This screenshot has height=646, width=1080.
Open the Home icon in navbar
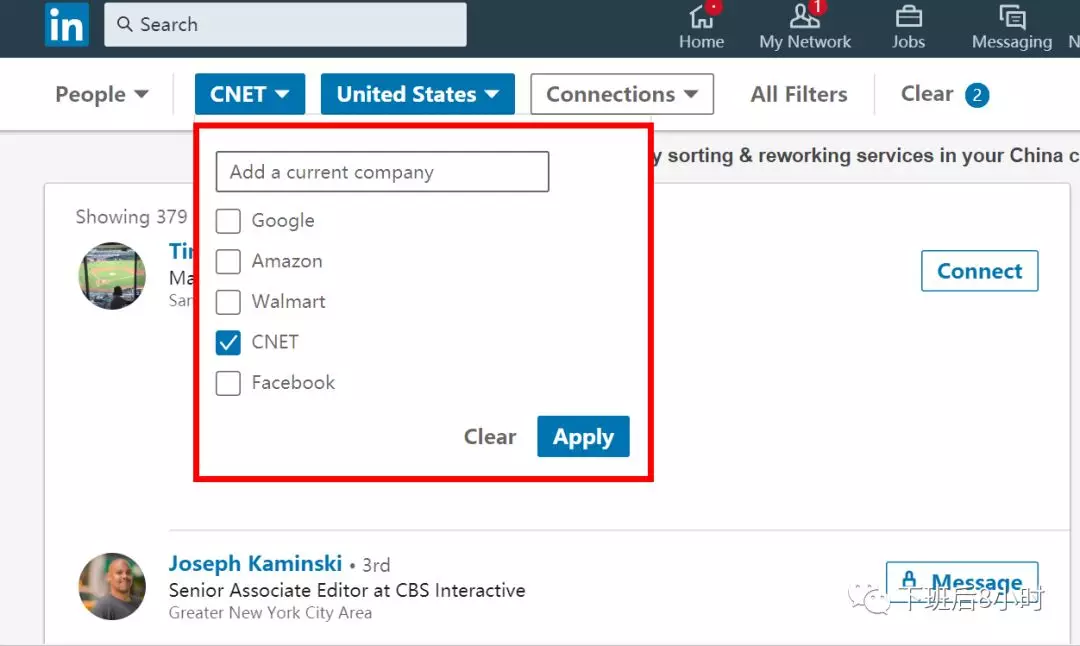point(701,17)
